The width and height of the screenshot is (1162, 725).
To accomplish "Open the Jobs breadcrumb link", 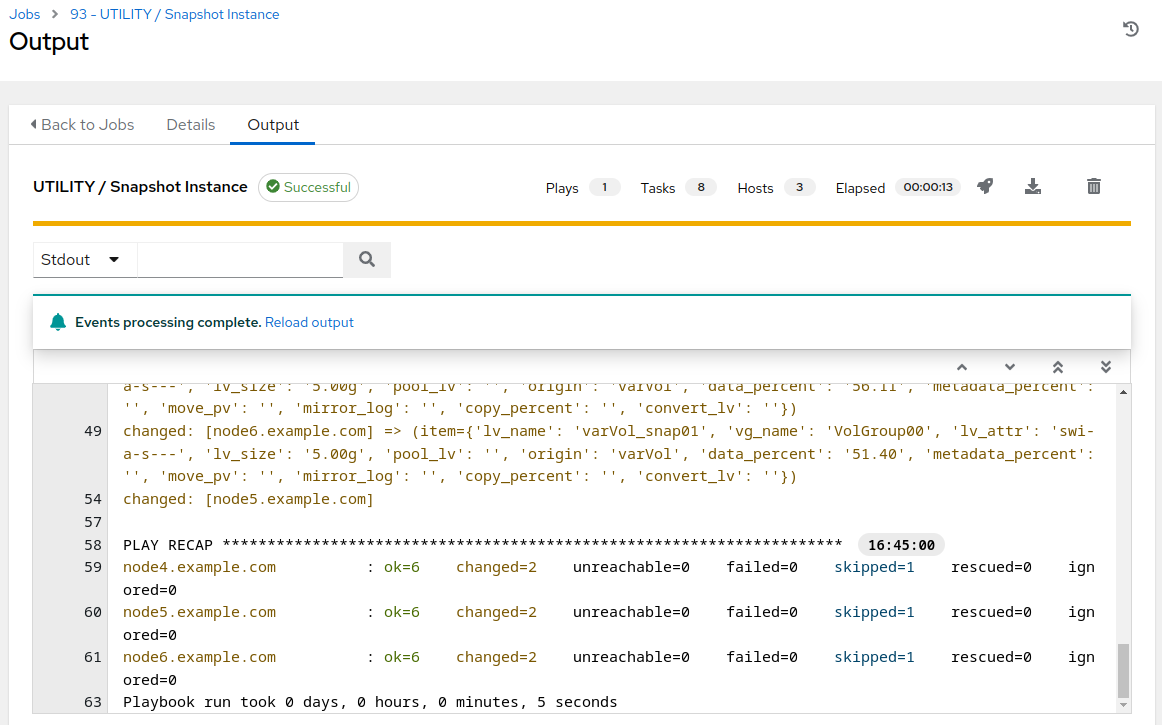I will click(24, 14).
